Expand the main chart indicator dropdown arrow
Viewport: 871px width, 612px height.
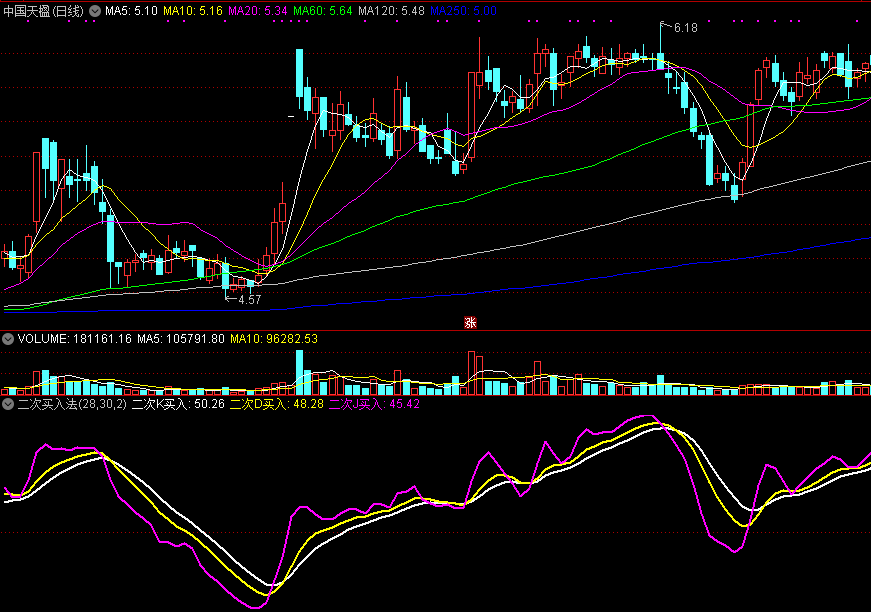(x=95, y=11)
